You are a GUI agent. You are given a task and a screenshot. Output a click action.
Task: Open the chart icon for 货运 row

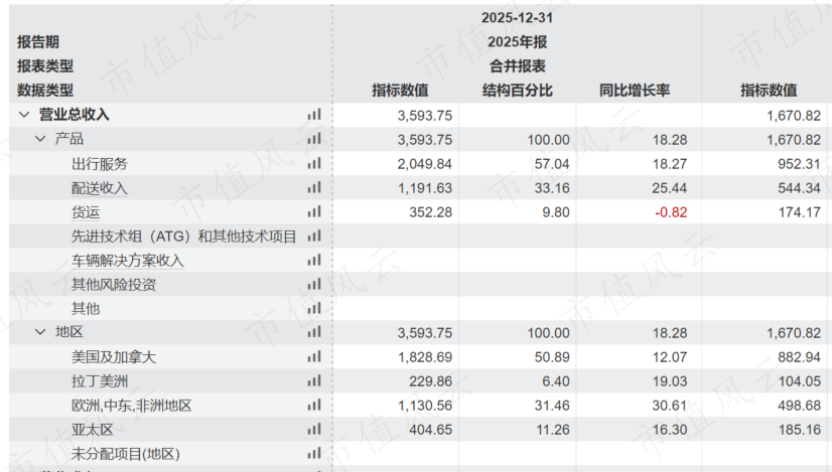pyautogui.click(x=315, y=212)
